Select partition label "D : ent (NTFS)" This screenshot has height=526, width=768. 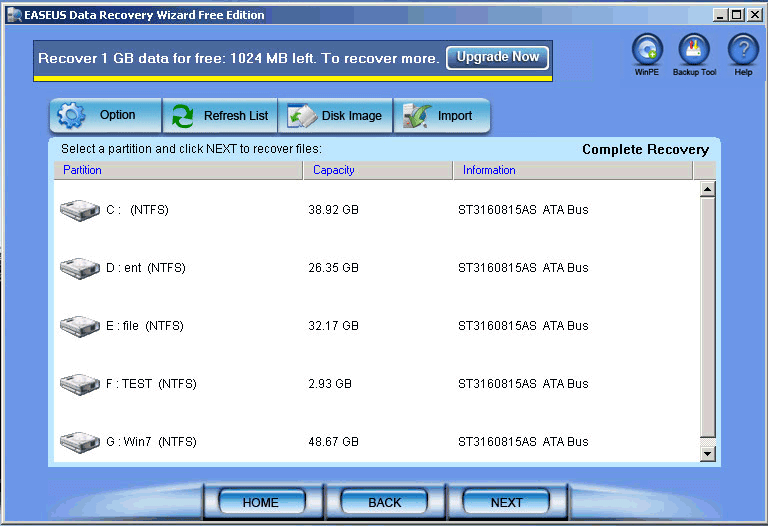point(146,268)
